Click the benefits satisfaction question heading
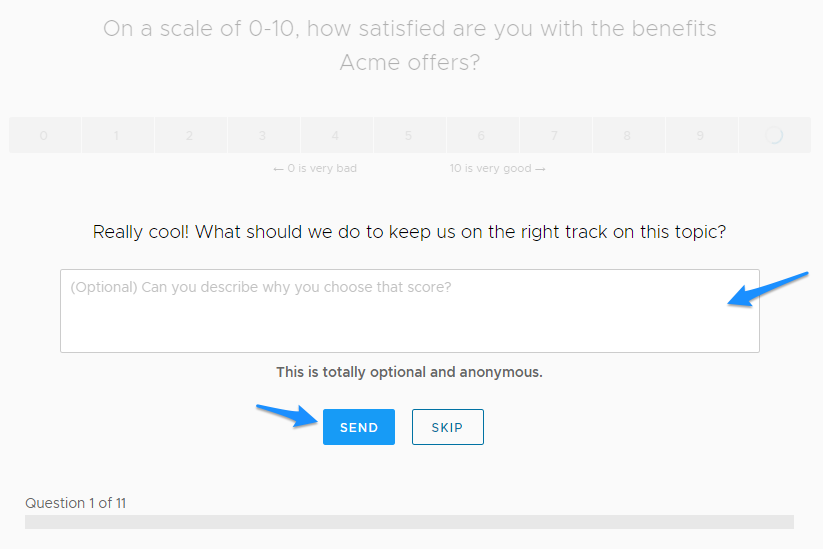823x549 pixels. pos(409,45)
